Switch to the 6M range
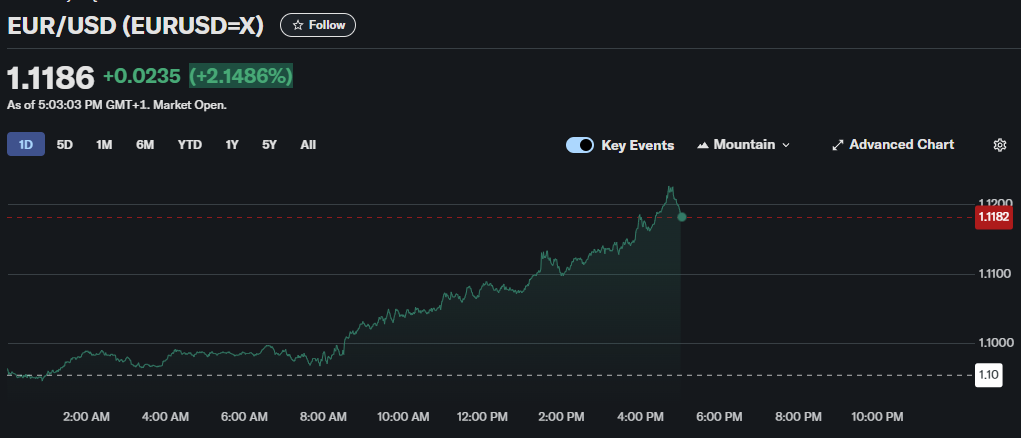 click(145, 144)
